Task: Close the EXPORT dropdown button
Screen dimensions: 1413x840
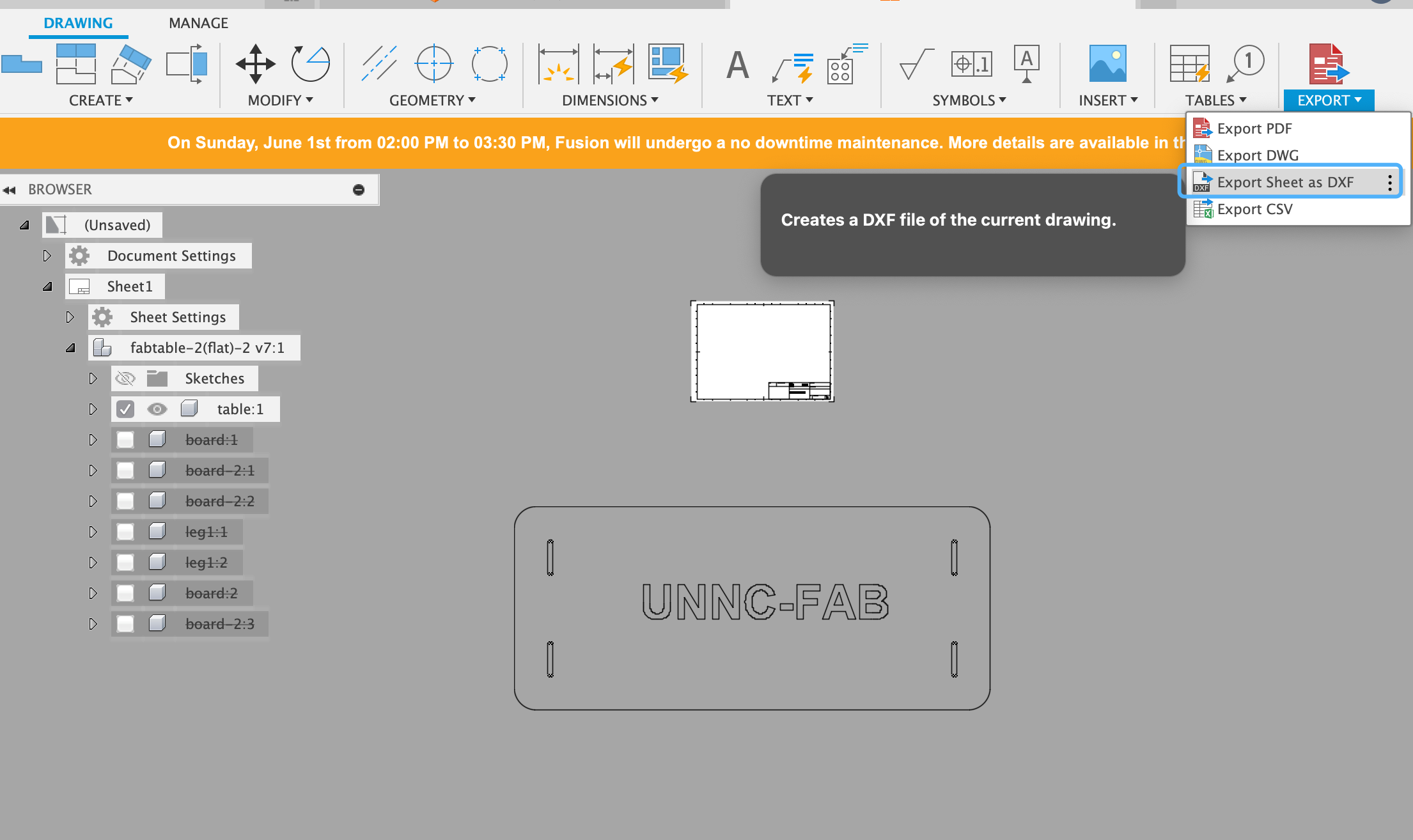Action: coord(1329,100)
